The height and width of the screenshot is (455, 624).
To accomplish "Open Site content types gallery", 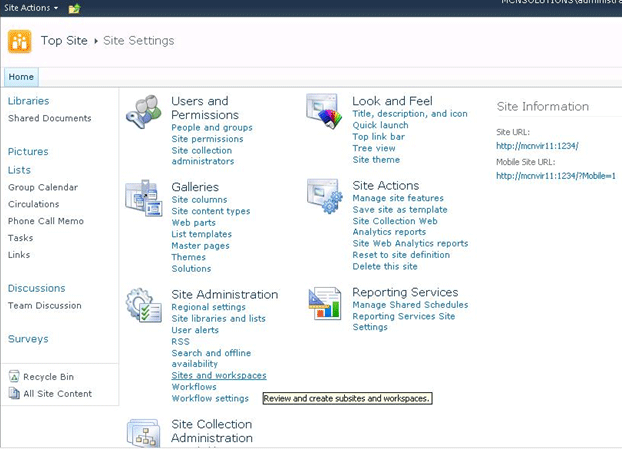I will [x=211, y=211].
